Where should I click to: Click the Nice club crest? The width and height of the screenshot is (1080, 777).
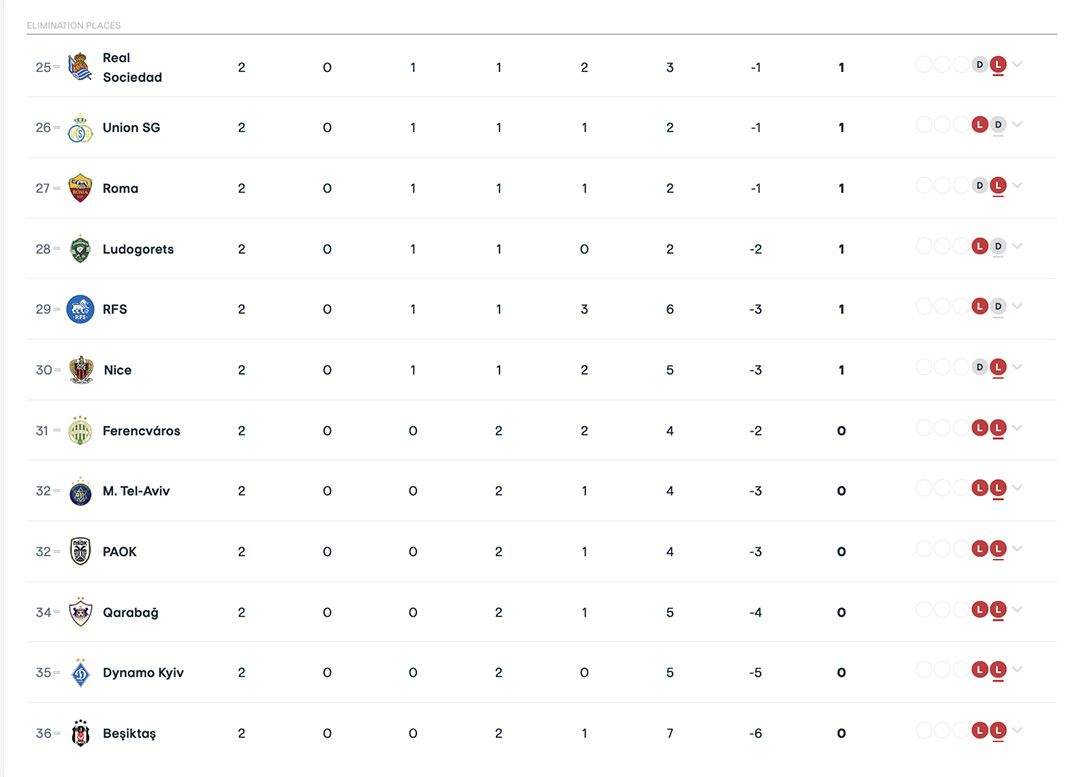coord(81,370)
